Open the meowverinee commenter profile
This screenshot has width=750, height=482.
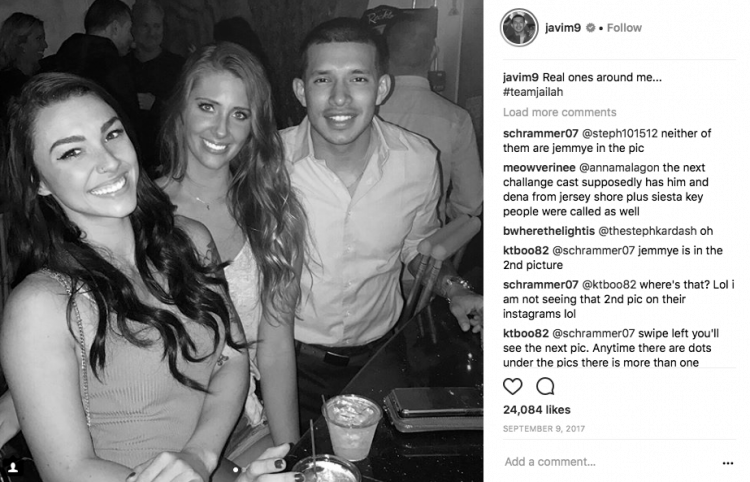(x=539, y=168)
